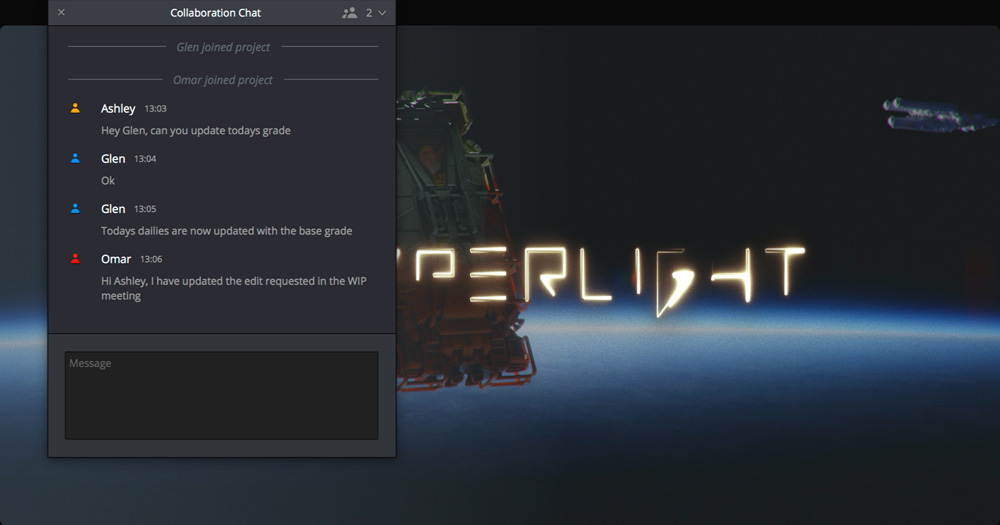1000x525 pixels.
Task: Click Glen's blue avatar beside 13:05 message
Action: coord(75,208)
